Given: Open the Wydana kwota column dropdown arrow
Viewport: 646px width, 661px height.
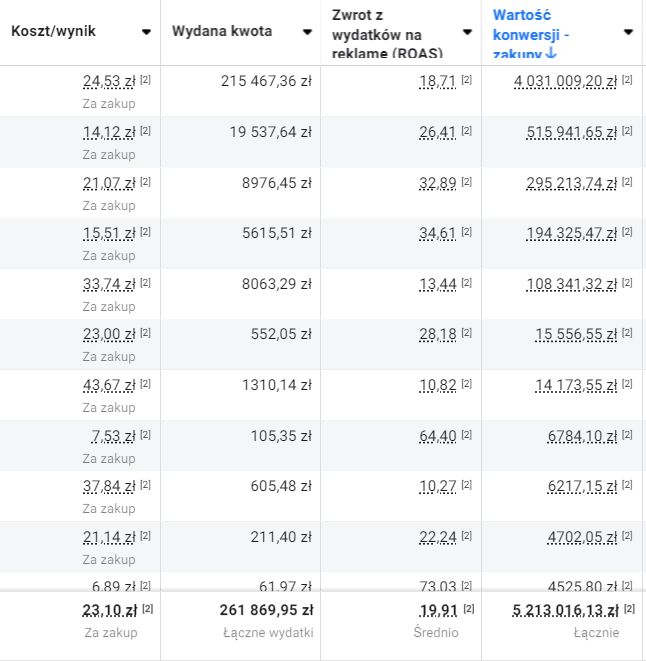Looking at the screenshot, I should 307,32.
